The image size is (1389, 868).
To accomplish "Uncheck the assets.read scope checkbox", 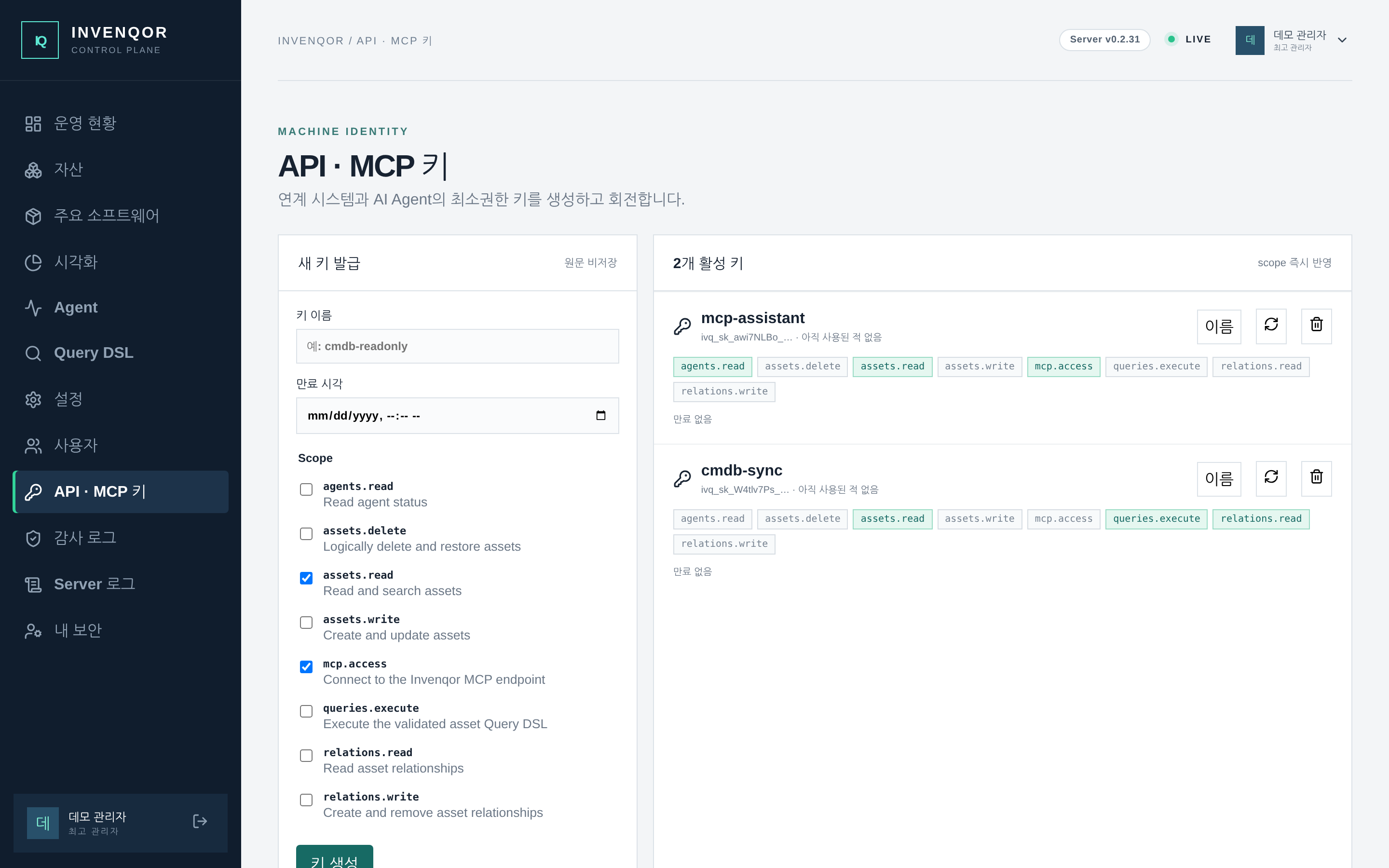I will (307, 578).
